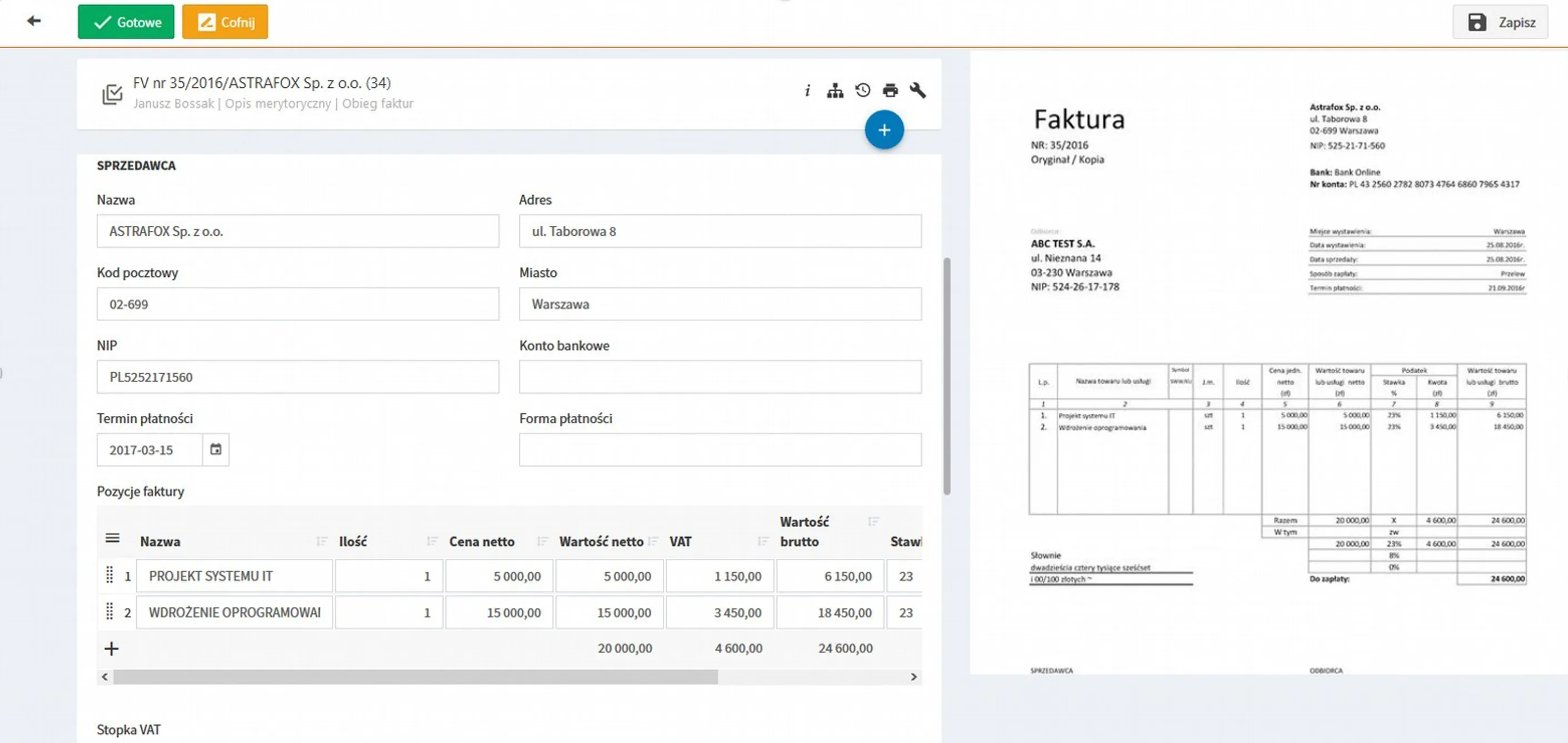Show the workflow hierarchy diagram icon
Viewport: 1568px width, 743px height.
[835, 91]
